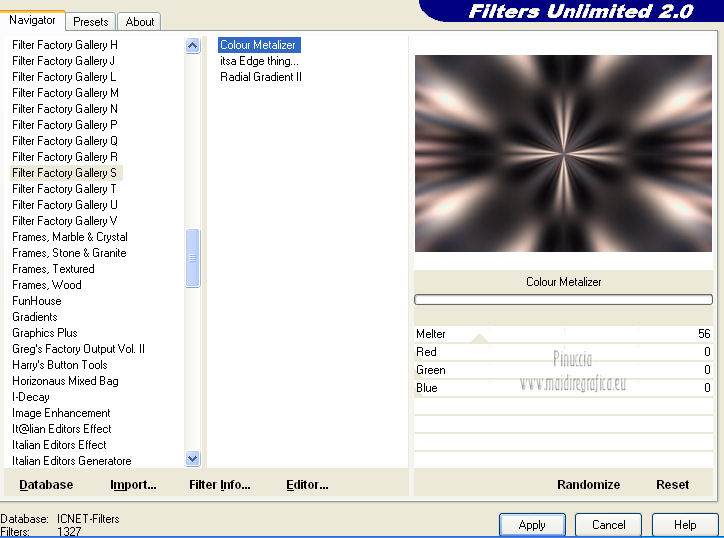Click the ICNET-Filters database name
The width and height of the screenshot is (724, 538).
pos(88,519)
